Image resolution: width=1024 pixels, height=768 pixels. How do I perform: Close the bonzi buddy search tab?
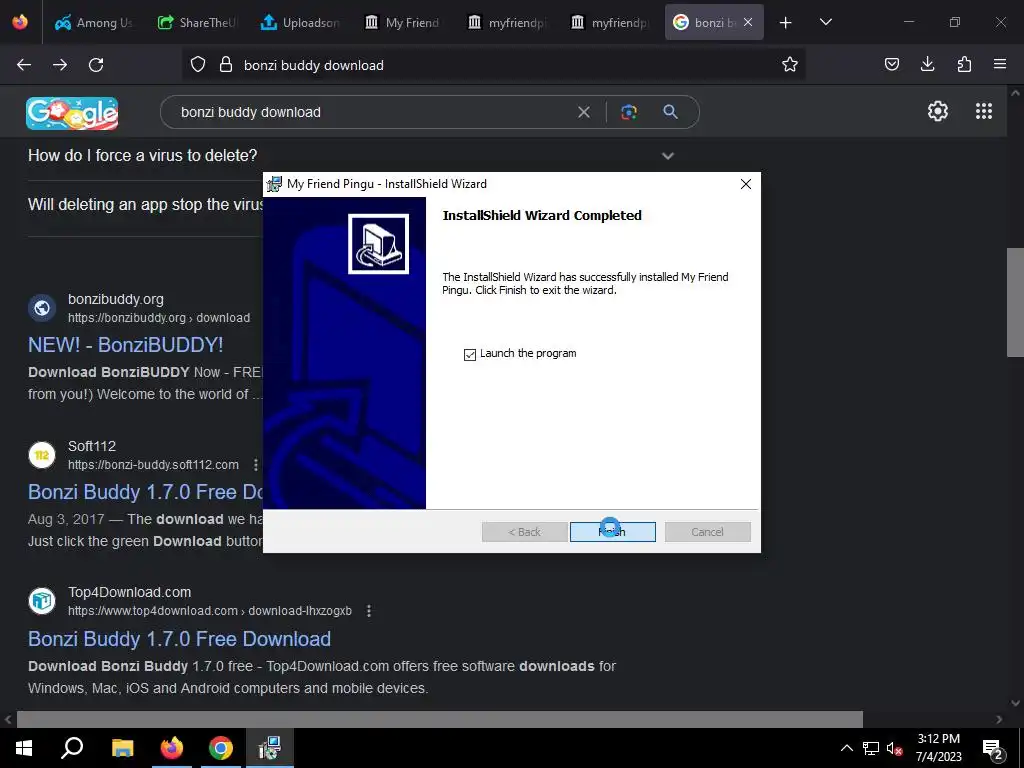pyautogui.click(x=748, y=23)
